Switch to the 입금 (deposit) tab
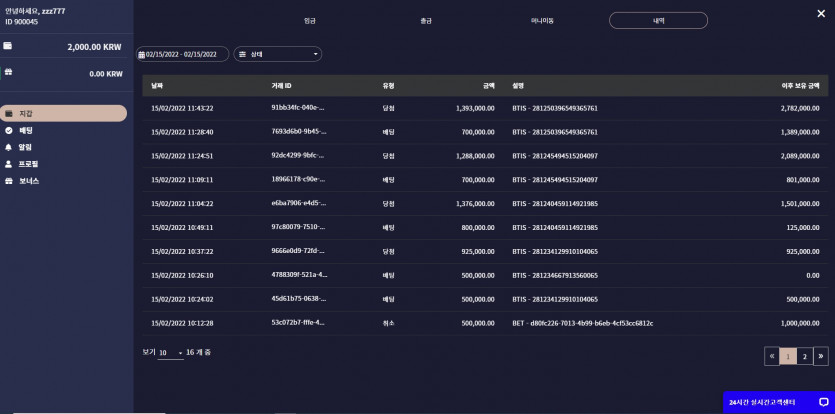This screenshot has width=835, height=414. pyautogui.click(x=310, y=21)
